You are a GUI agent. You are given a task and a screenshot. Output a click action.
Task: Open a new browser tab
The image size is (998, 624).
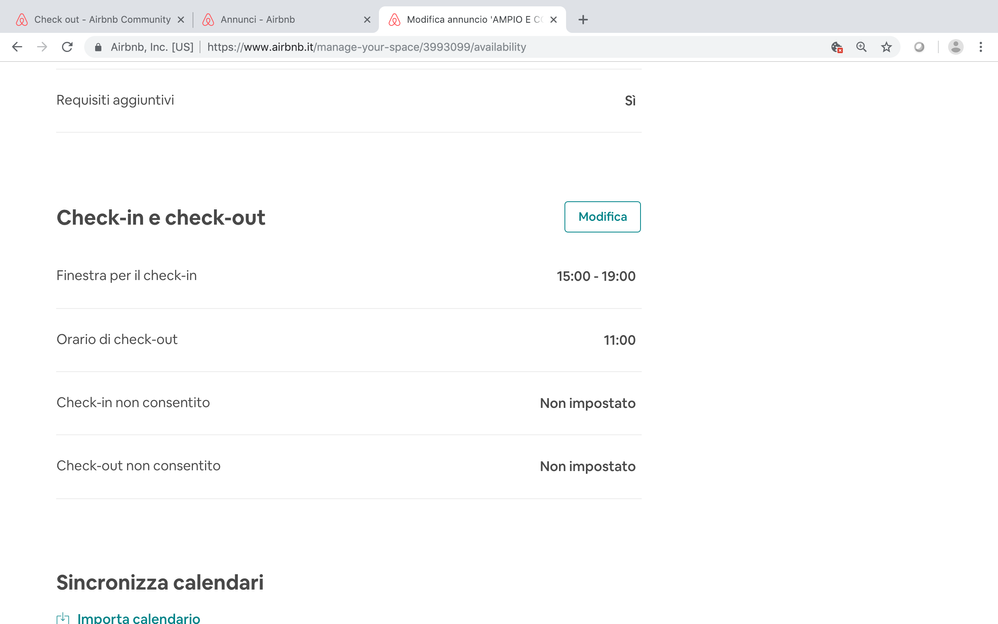tap(583, 19)
